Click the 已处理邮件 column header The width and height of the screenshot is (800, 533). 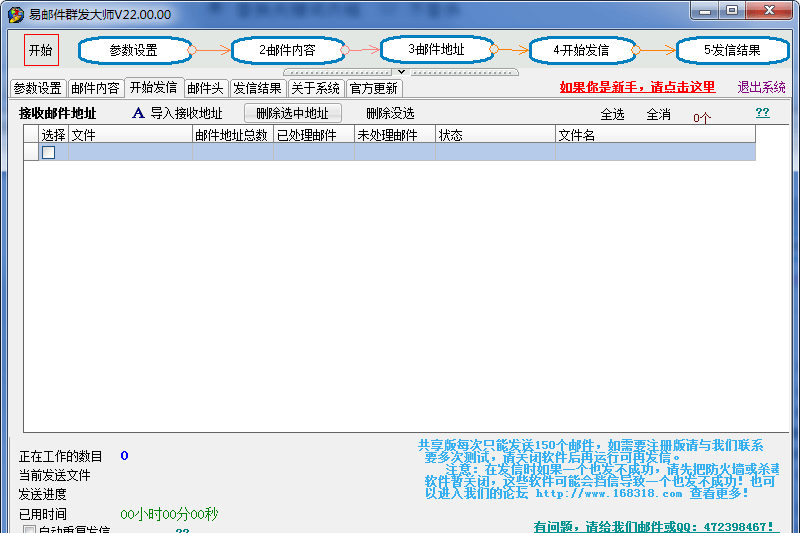[314, 135]
